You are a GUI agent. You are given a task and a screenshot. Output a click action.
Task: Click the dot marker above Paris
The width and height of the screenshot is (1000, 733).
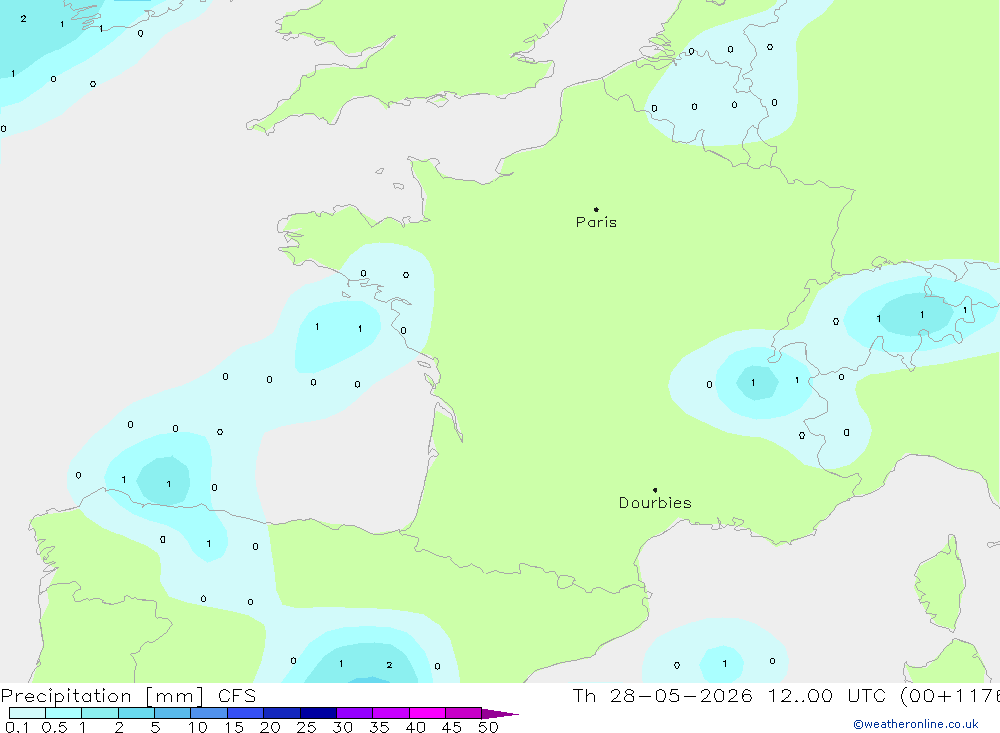[x=596, y=209]
